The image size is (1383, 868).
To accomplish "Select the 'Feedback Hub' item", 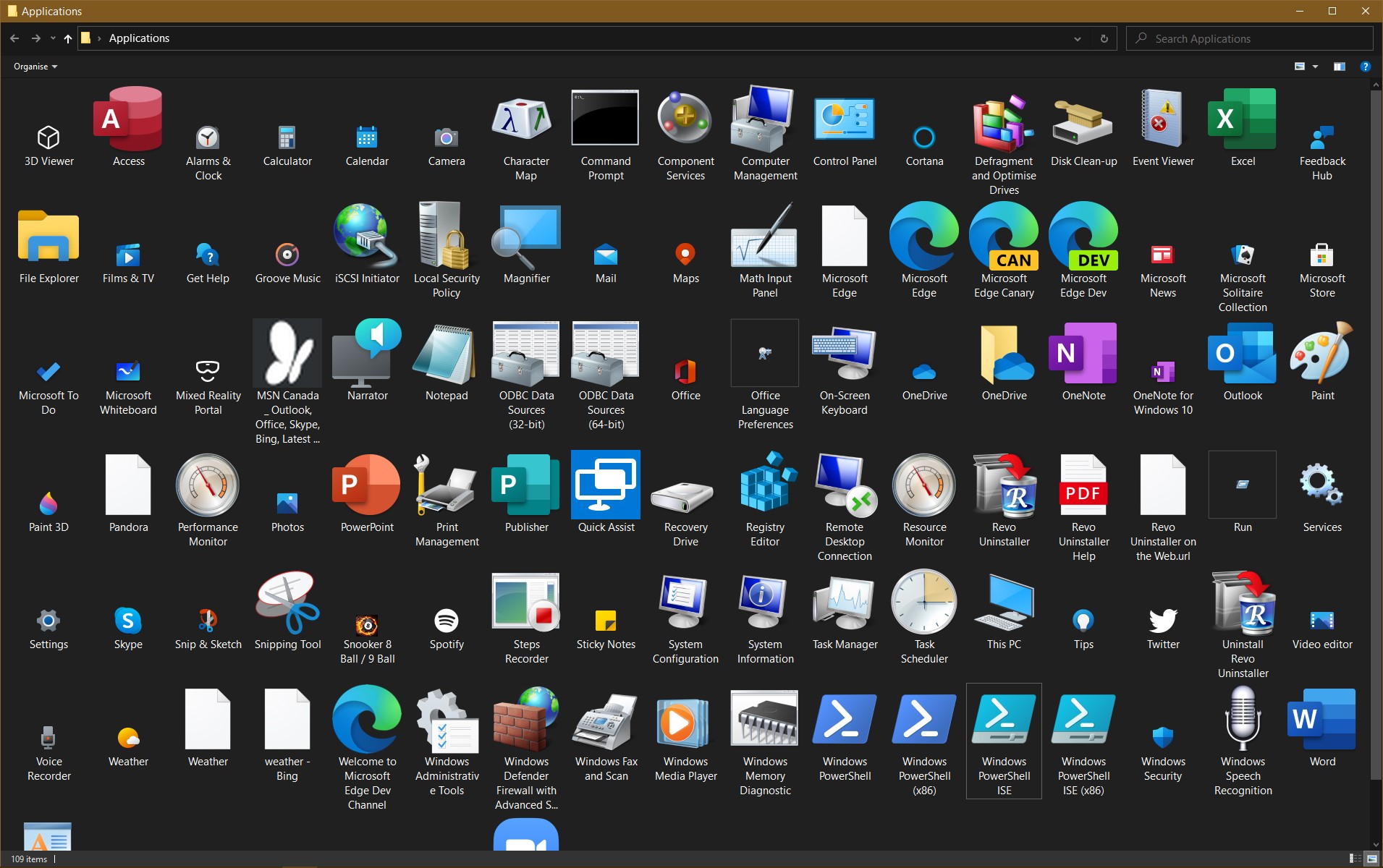I will pos(1322,153).
